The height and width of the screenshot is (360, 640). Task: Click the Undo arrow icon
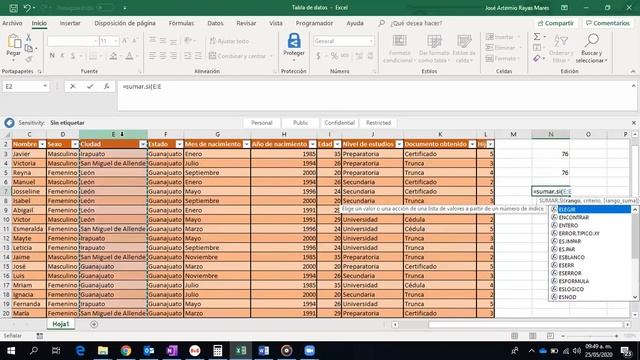(x=27, y=8)
